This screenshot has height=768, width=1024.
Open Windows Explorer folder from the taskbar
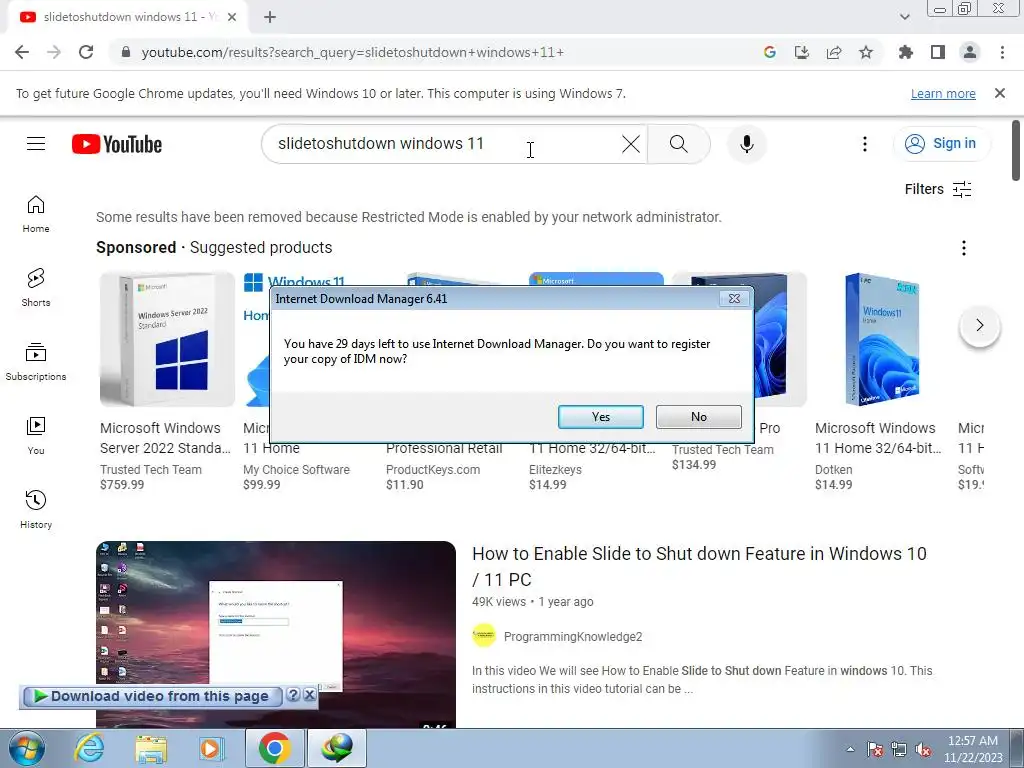click(x=151, y=748)
